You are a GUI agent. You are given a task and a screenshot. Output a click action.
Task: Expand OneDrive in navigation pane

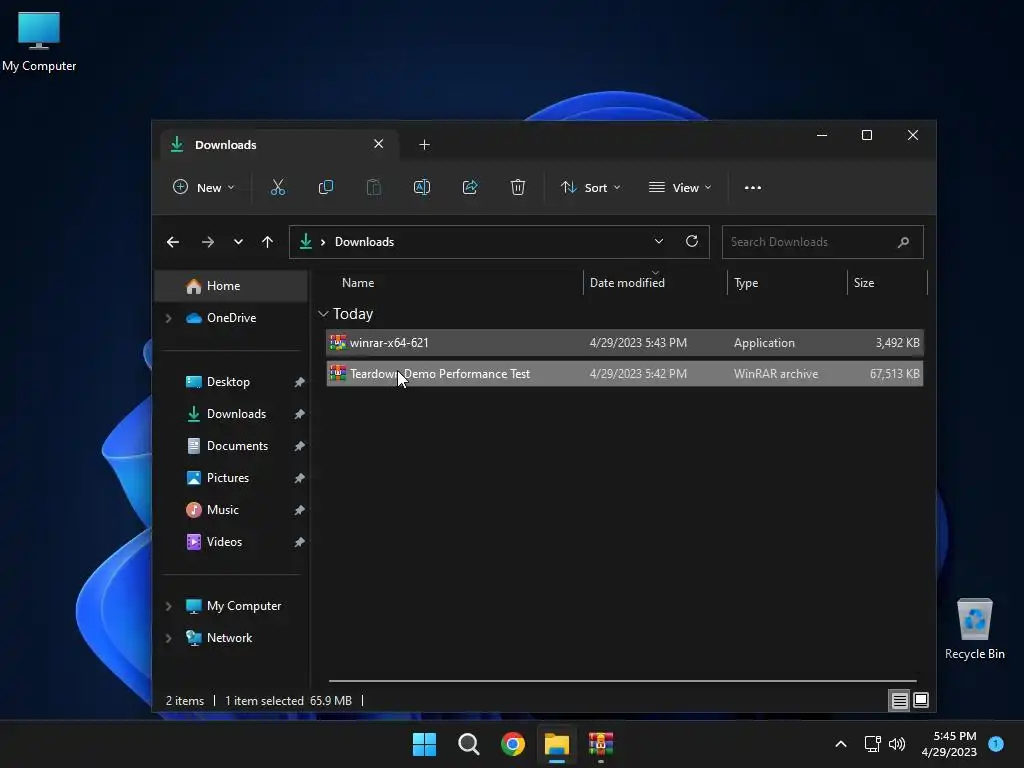(168, 318)
